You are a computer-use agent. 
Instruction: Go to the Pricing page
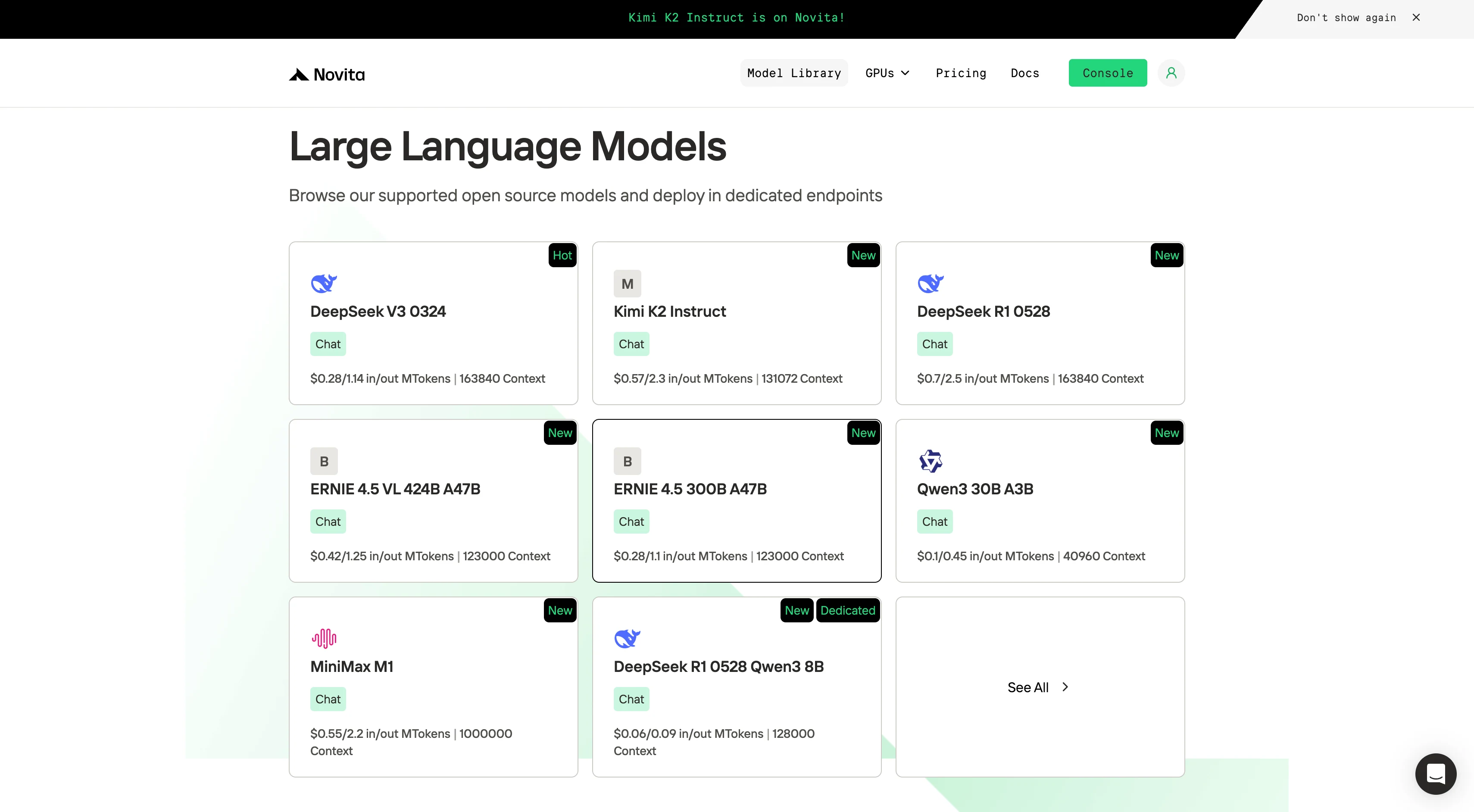pyautogui.click(x=961, y=73)
